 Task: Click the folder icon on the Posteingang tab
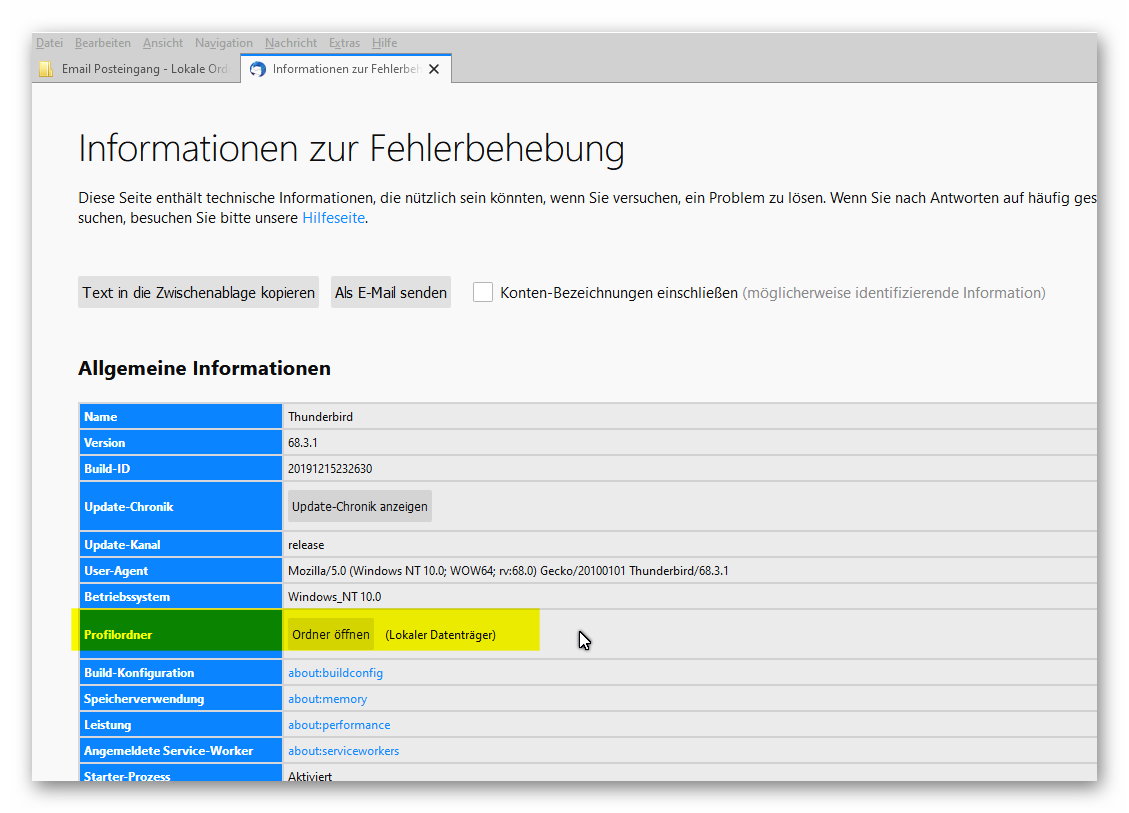tap(45, 69)
